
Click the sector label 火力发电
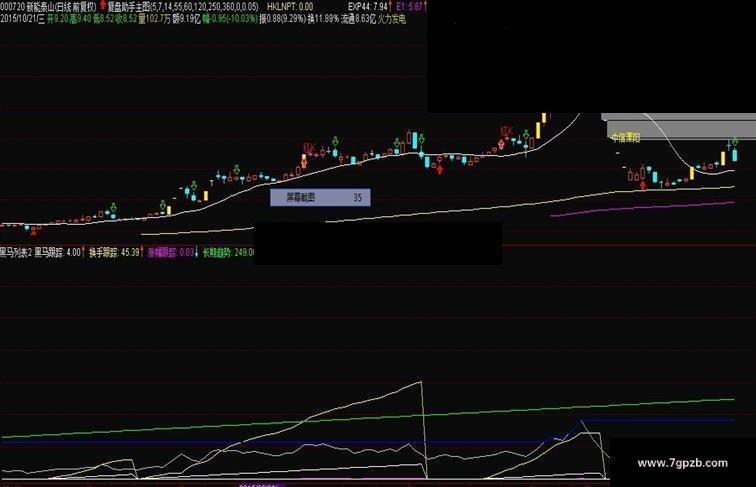pyautogui.click(x=392, y=19)
